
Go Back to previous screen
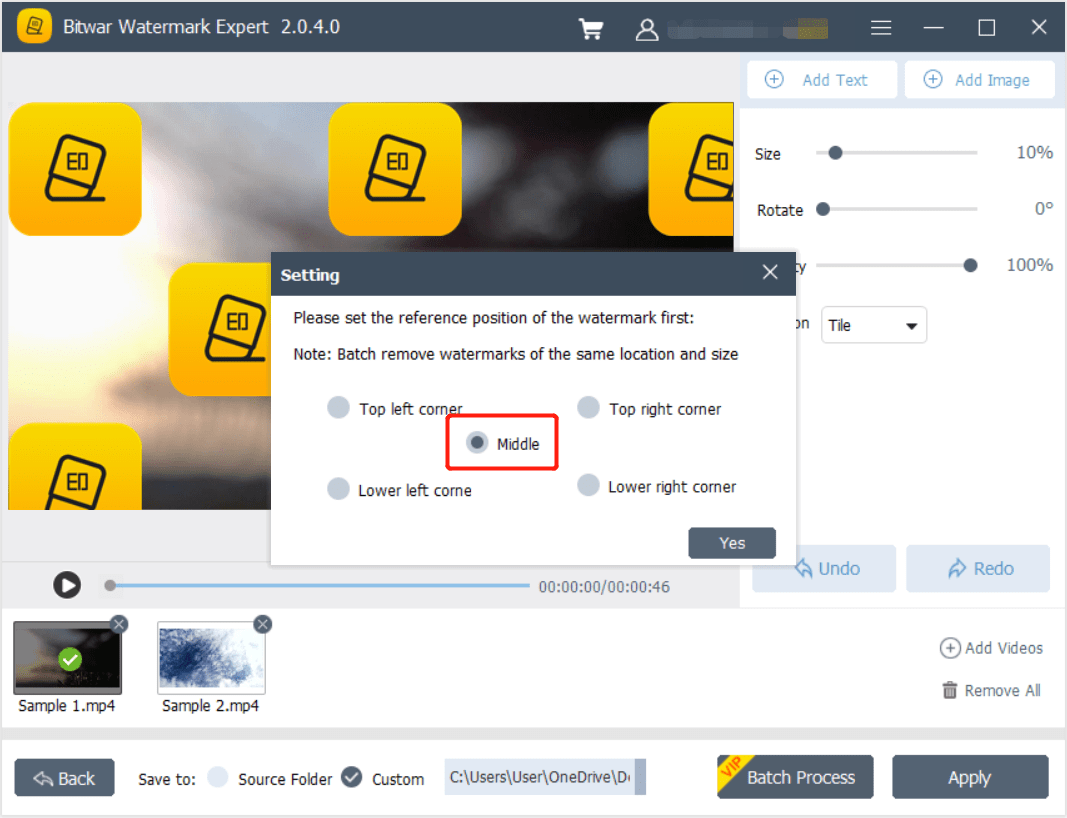65,778
